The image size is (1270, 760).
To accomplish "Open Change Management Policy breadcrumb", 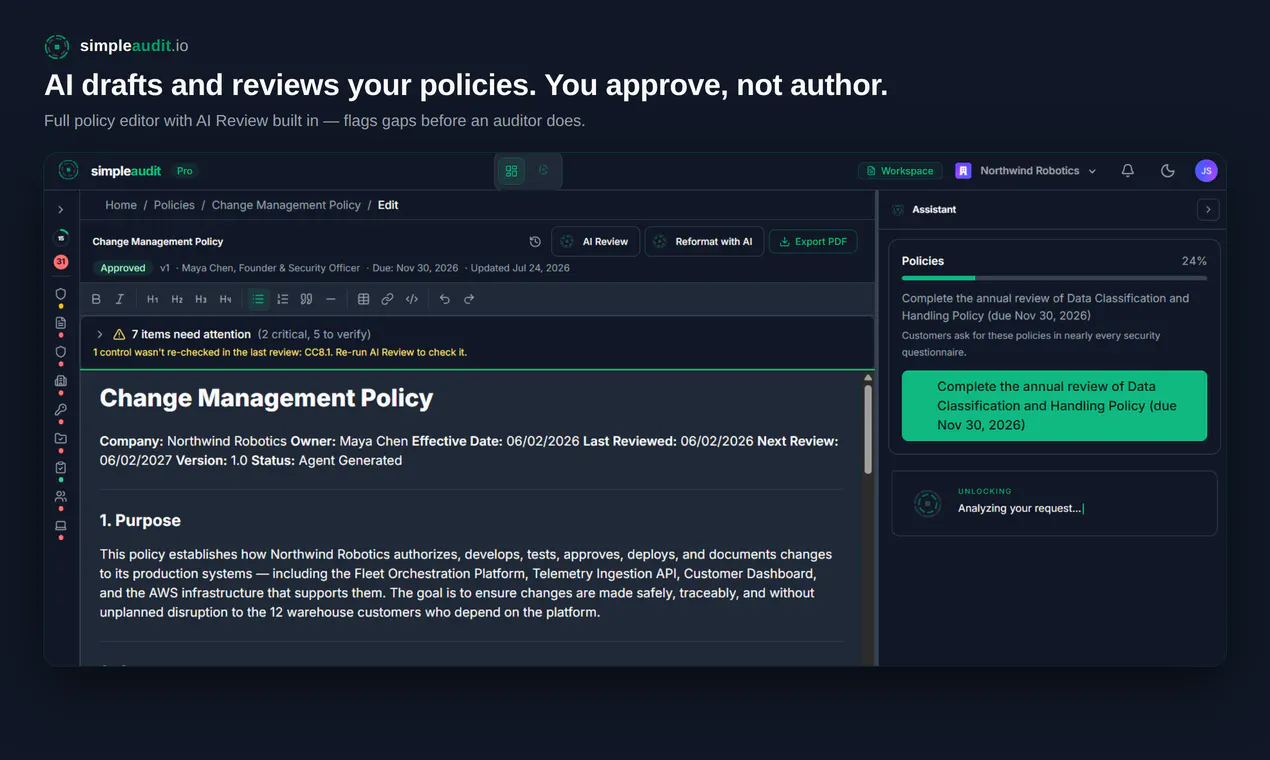I will (x=286, y=205).
